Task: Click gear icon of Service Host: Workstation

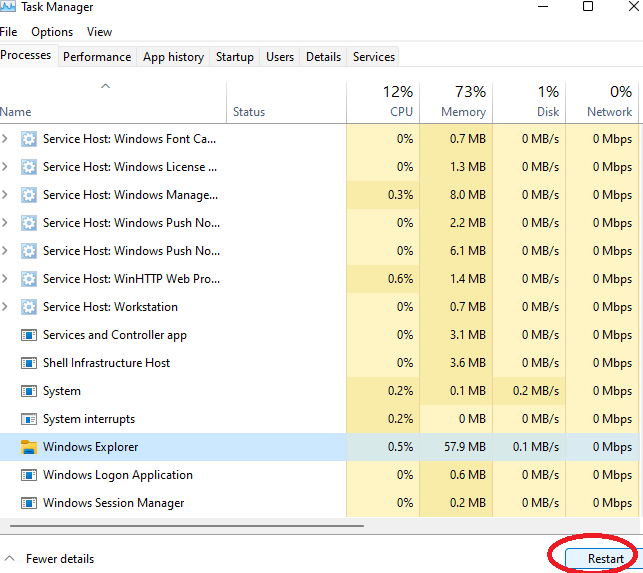Action: point(29,307)
